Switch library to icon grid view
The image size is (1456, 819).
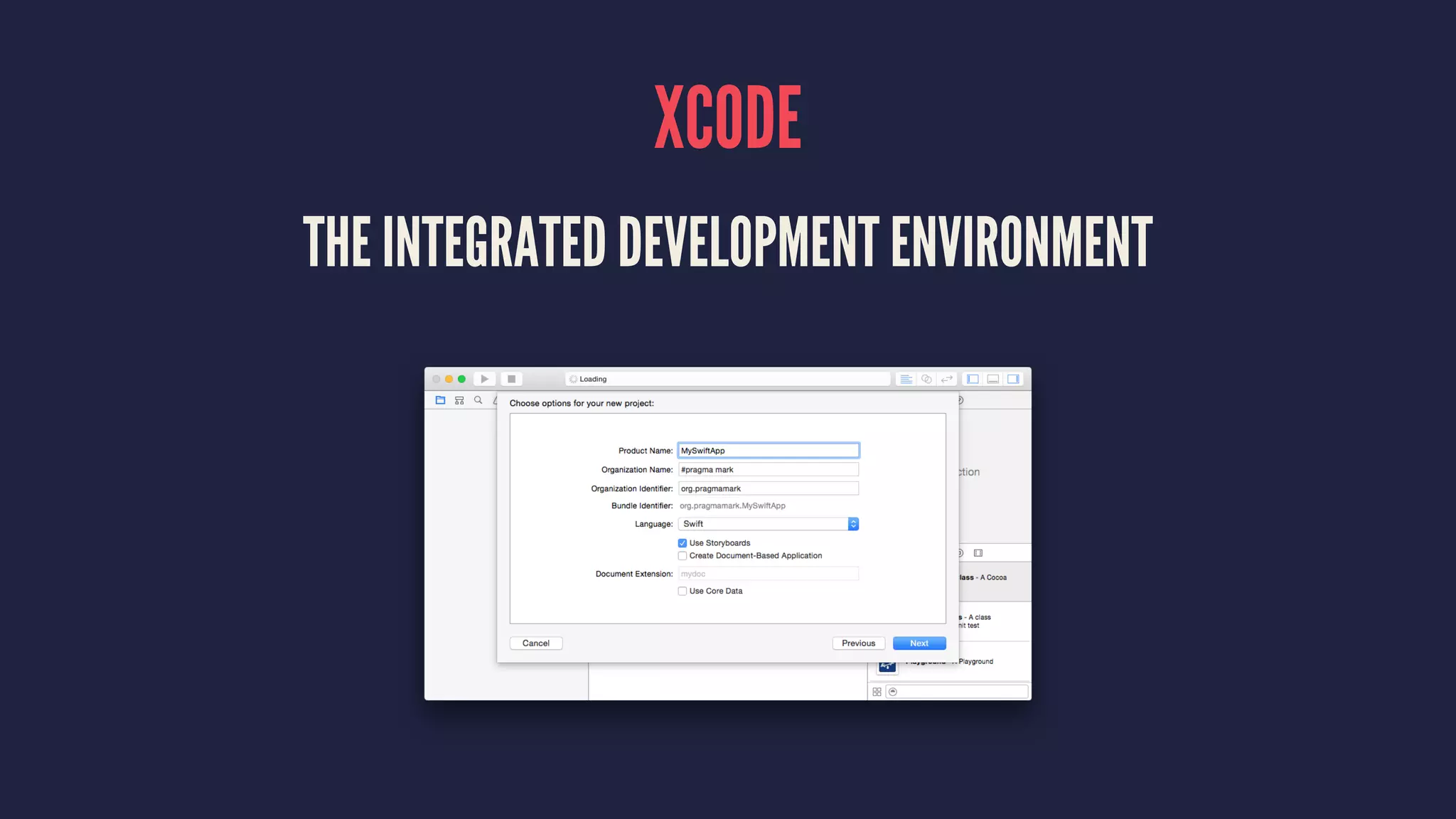(877, 692)
